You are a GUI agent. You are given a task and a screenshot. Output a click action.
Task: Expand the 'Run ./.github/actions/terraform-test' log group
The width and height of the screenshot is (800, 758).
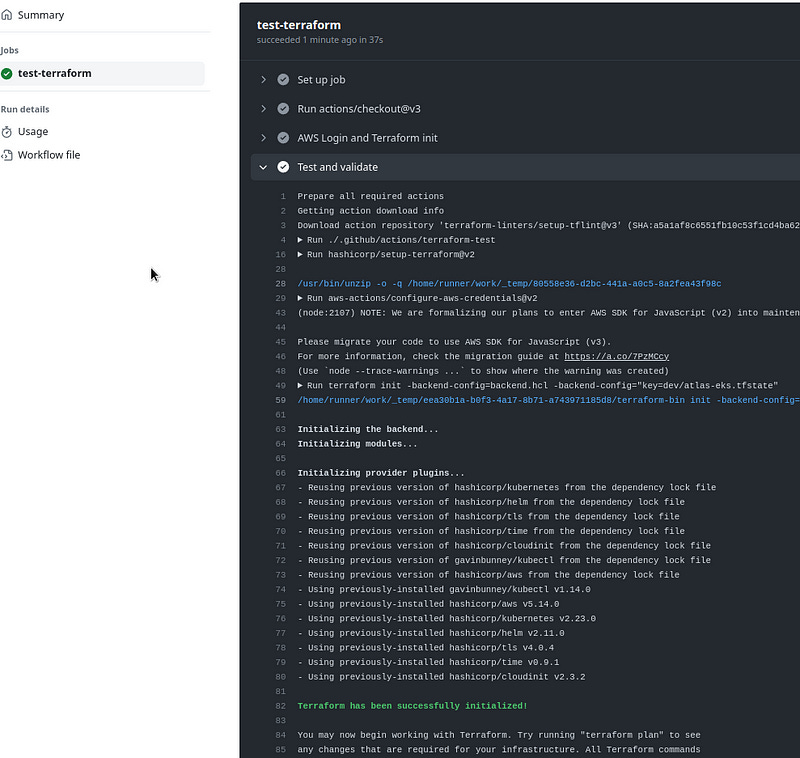coord(301,240)
